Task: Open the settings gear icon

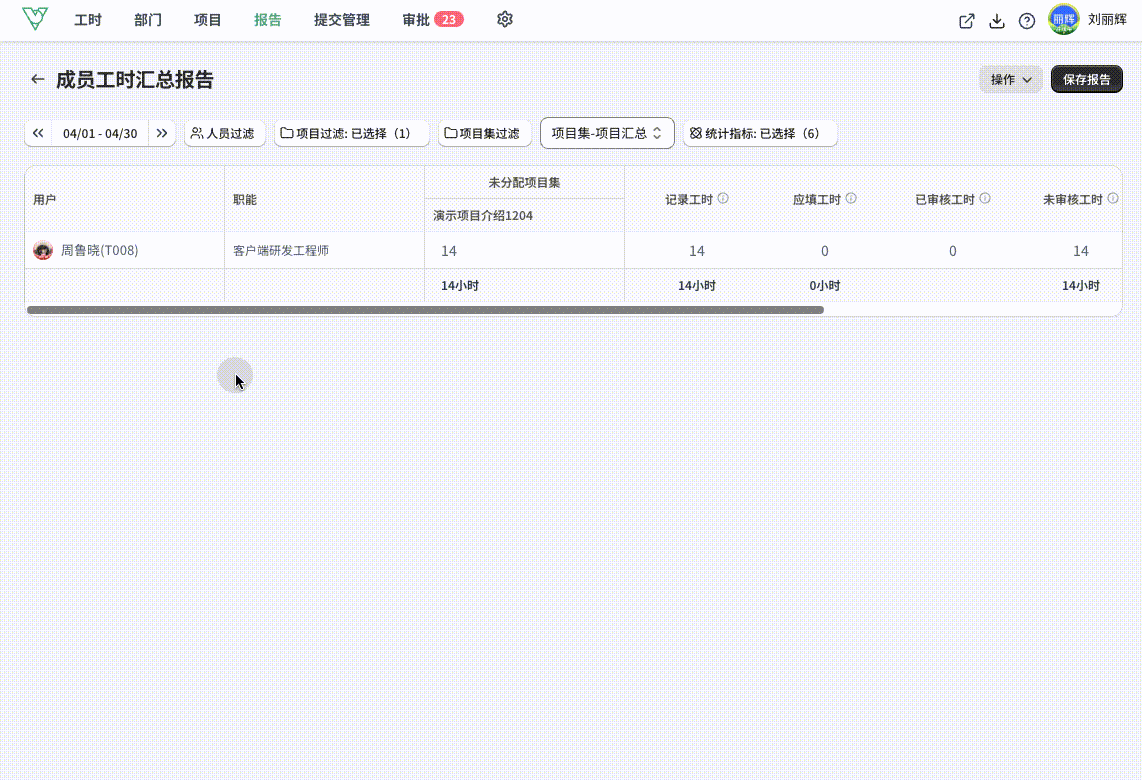Action: coord(505,19)
